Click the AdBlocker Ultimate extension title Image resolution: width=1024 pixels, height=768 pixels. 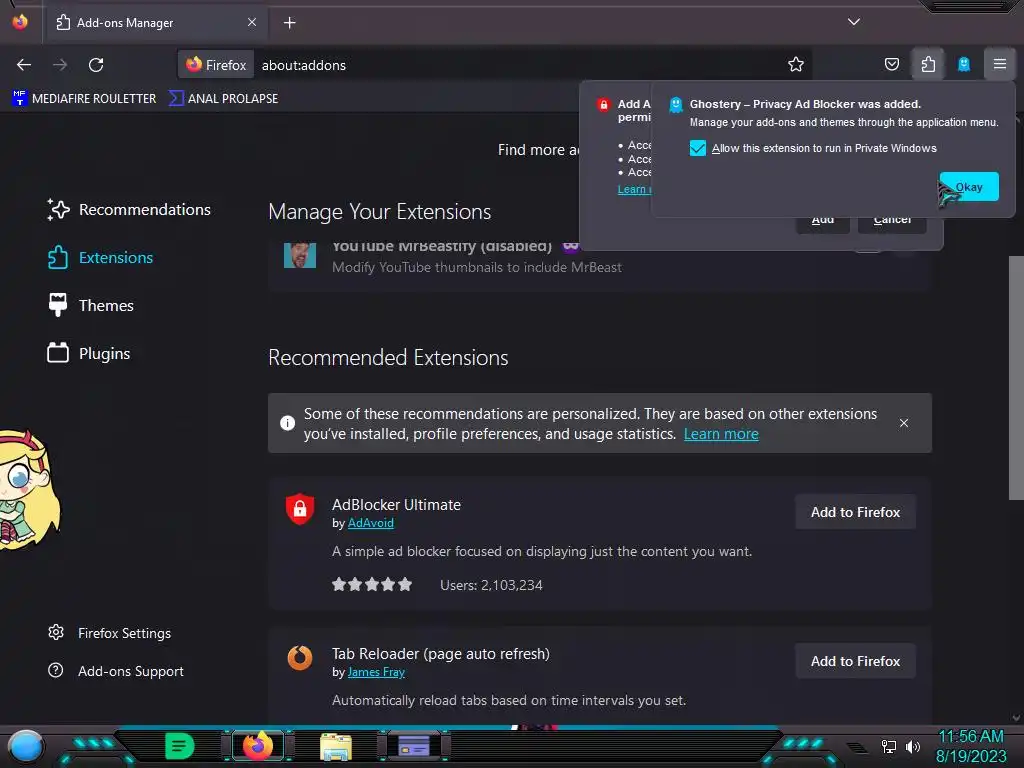click(396, 505)
